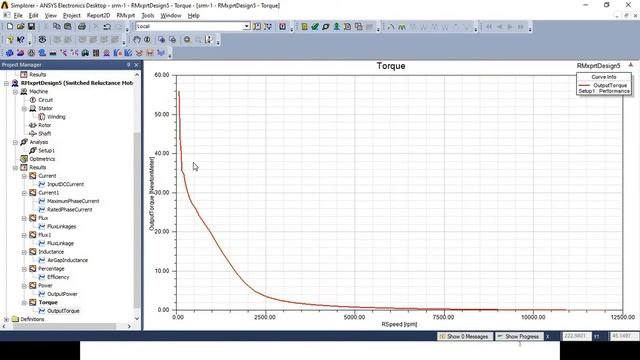Image resolution: width=640 pixels, height=360 pixels.
Task: Click the Open folder toolbar icon
Action: click(20, 27)
